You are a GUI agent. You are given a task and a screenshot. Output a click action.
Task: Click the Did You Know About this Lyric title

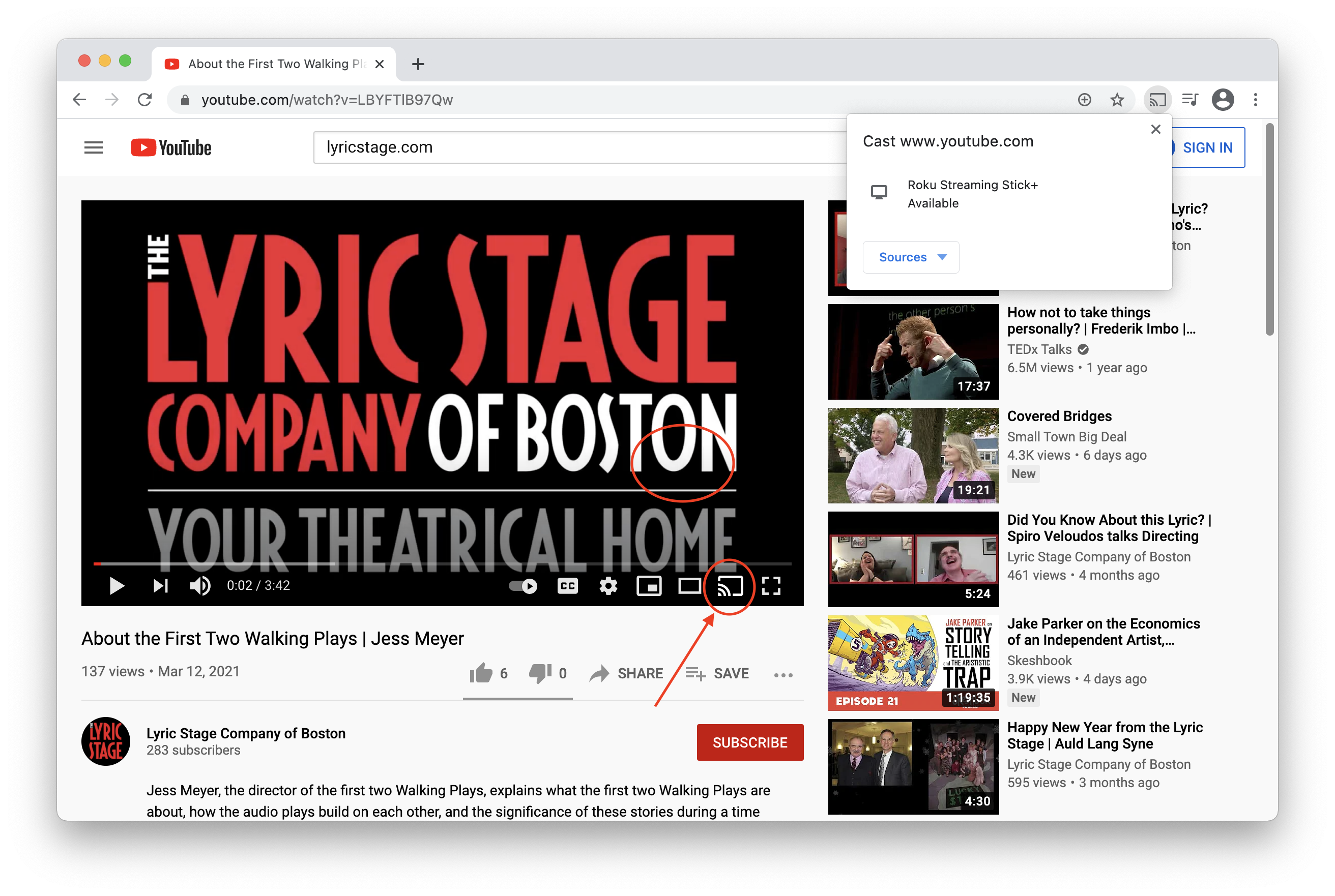click(x=1109, y=528)
